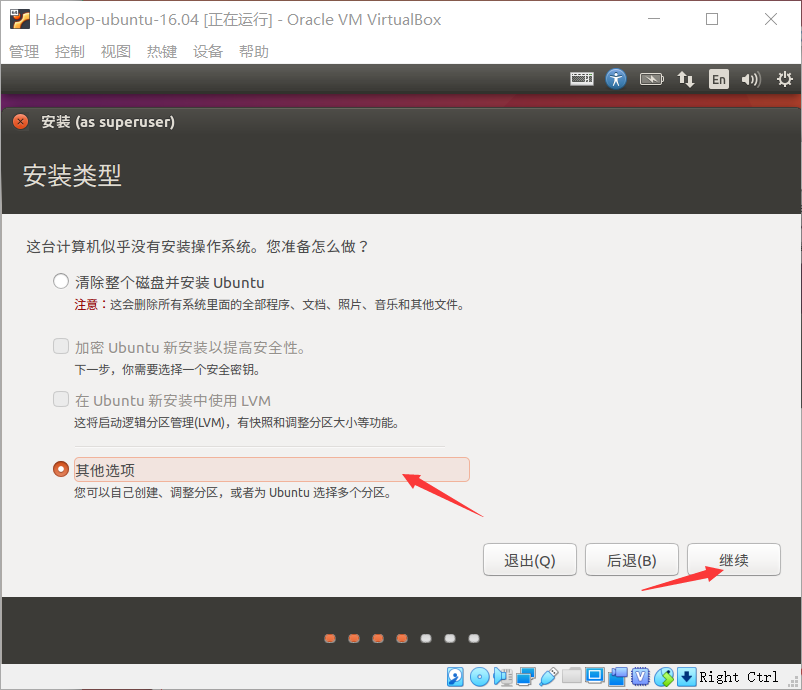Click the 后退(B) button

pos(632,560)
